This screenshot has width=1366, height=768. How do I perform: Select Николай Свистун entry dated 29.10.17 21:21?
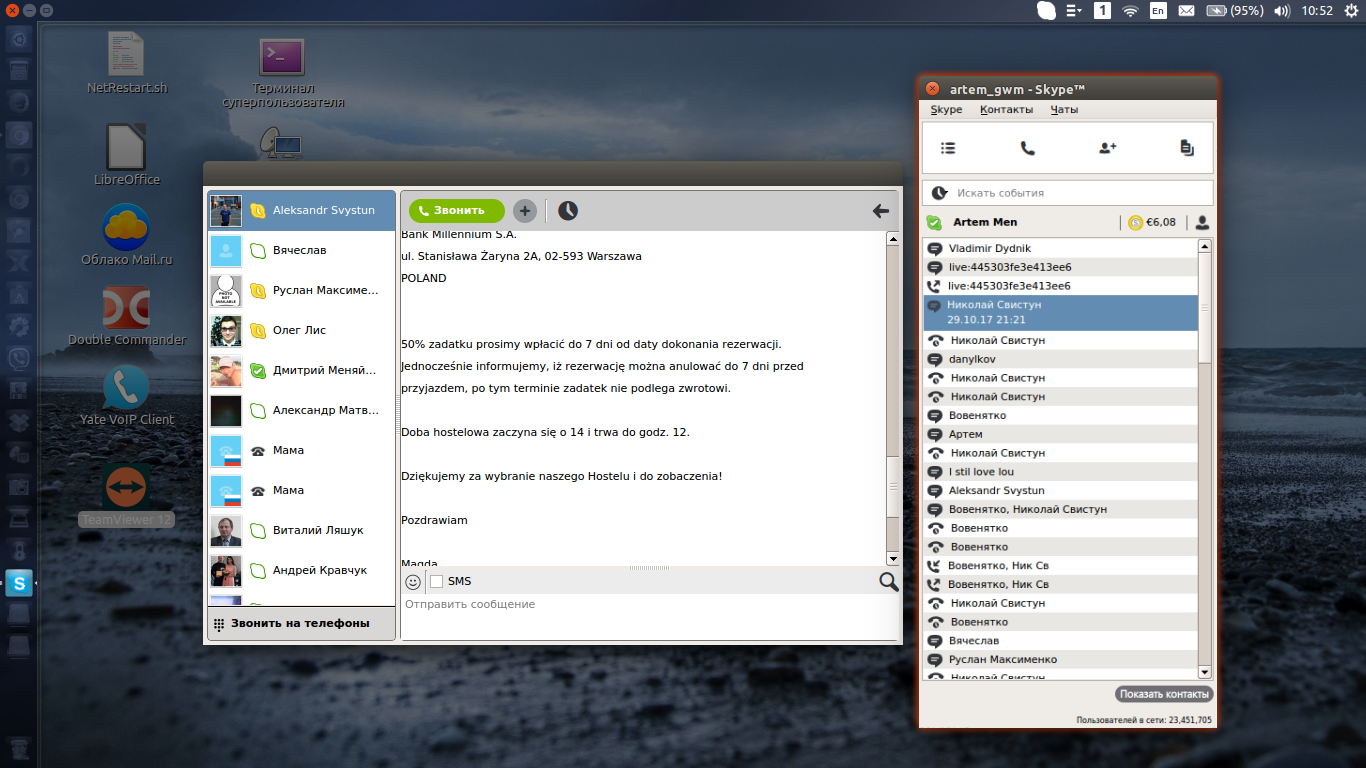(x=1060, y=312)
